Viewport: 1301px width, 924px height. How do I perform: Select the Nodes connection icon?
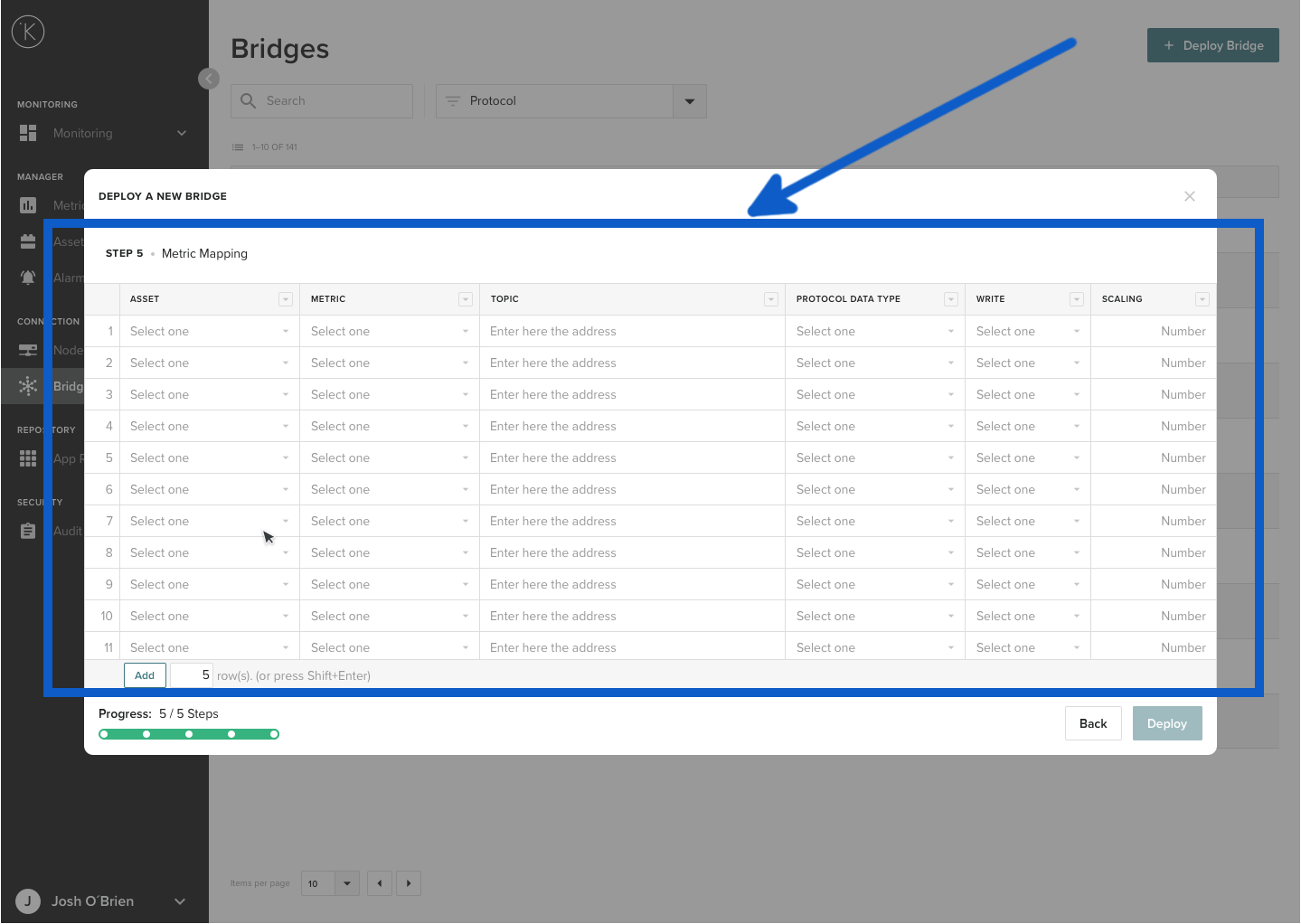[x=27, y=350]
